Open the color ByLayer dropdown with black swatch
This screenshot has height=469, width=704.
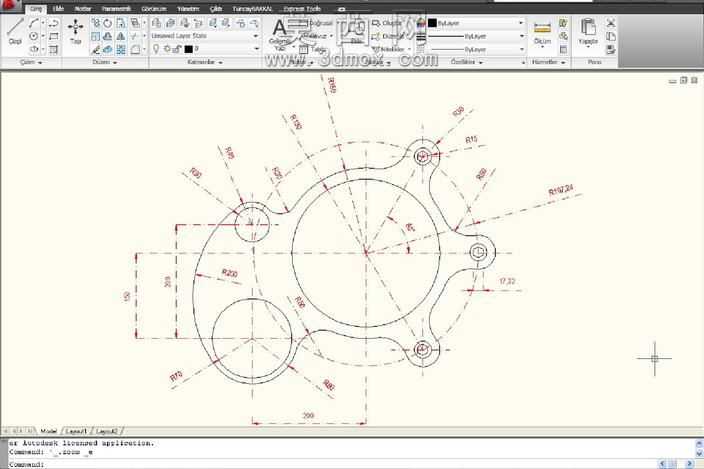point(476,23)
